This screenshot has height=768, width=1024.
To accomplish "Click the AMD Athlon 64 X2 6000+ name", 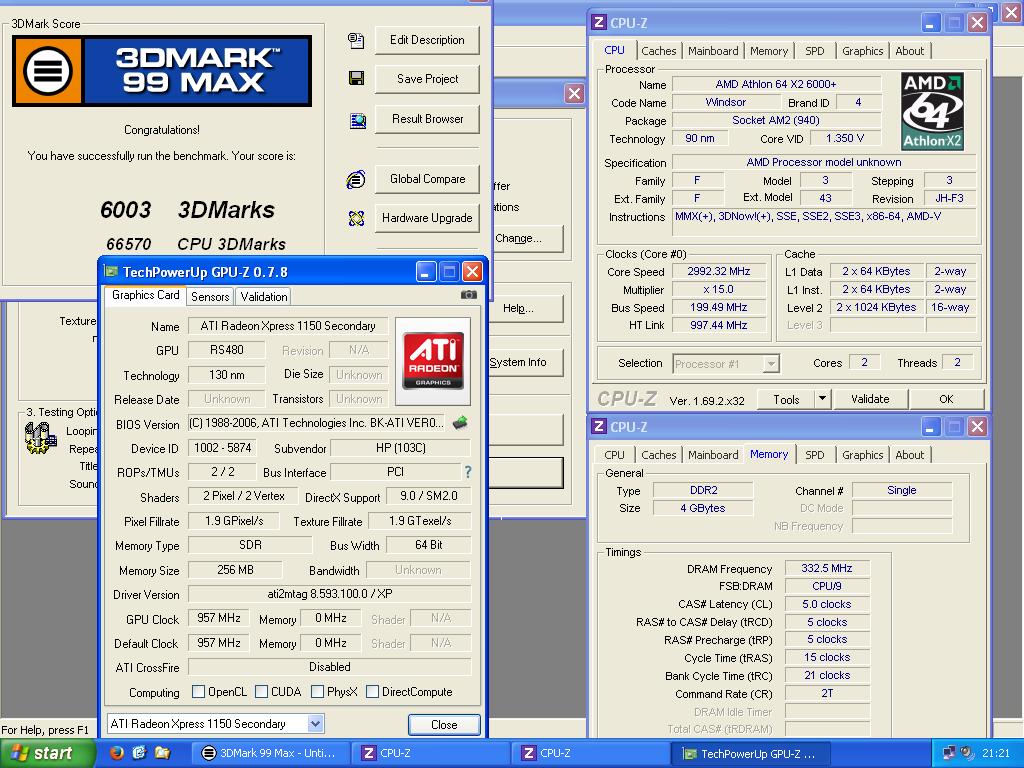I will [776, 84].
